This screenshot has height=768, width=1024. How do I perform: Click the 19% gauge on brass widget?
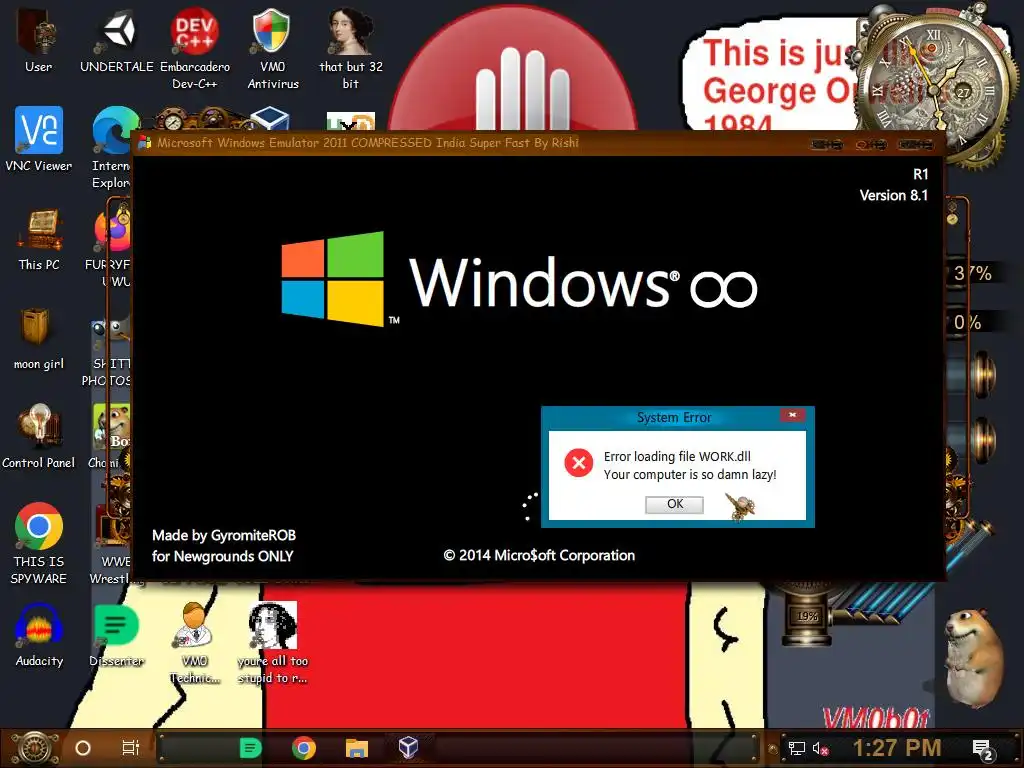pyautogui.click(x=807, y=616)
